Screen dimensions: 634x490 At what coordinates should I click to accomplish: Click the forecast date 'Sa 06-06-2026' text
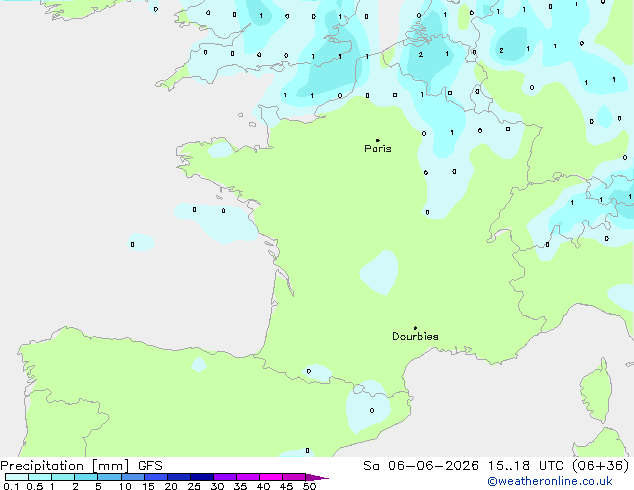click(421, 466)
